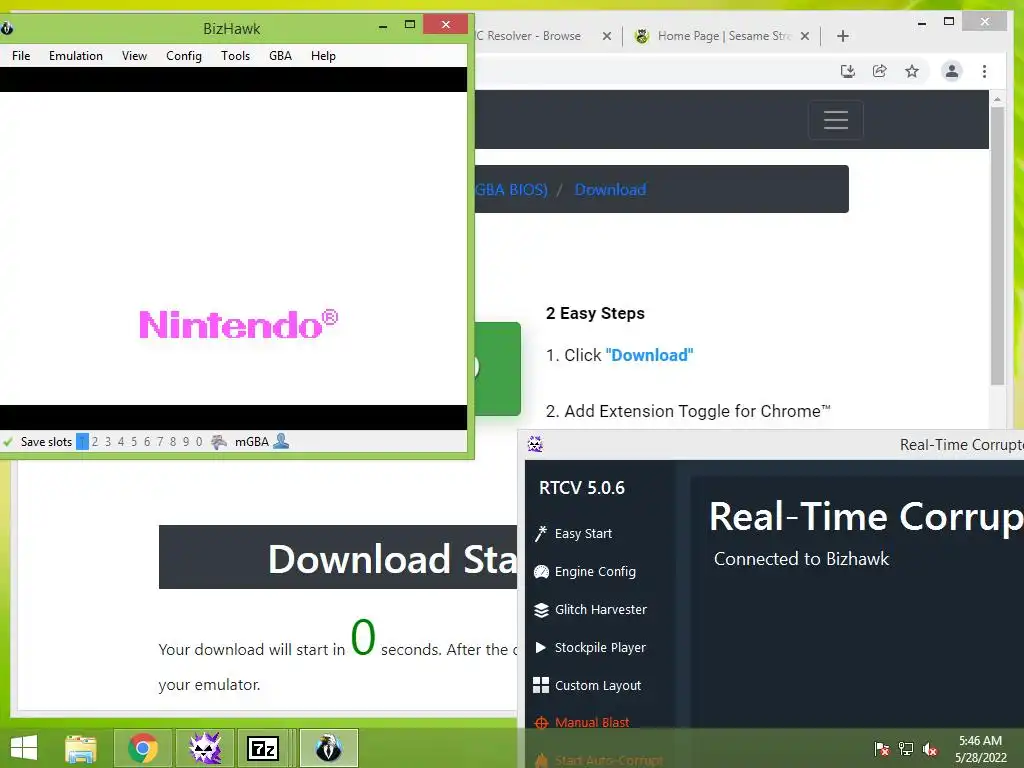Open File Explorer from the taskbar
The image size is (1024, 768).
click(x=81, y=748)
